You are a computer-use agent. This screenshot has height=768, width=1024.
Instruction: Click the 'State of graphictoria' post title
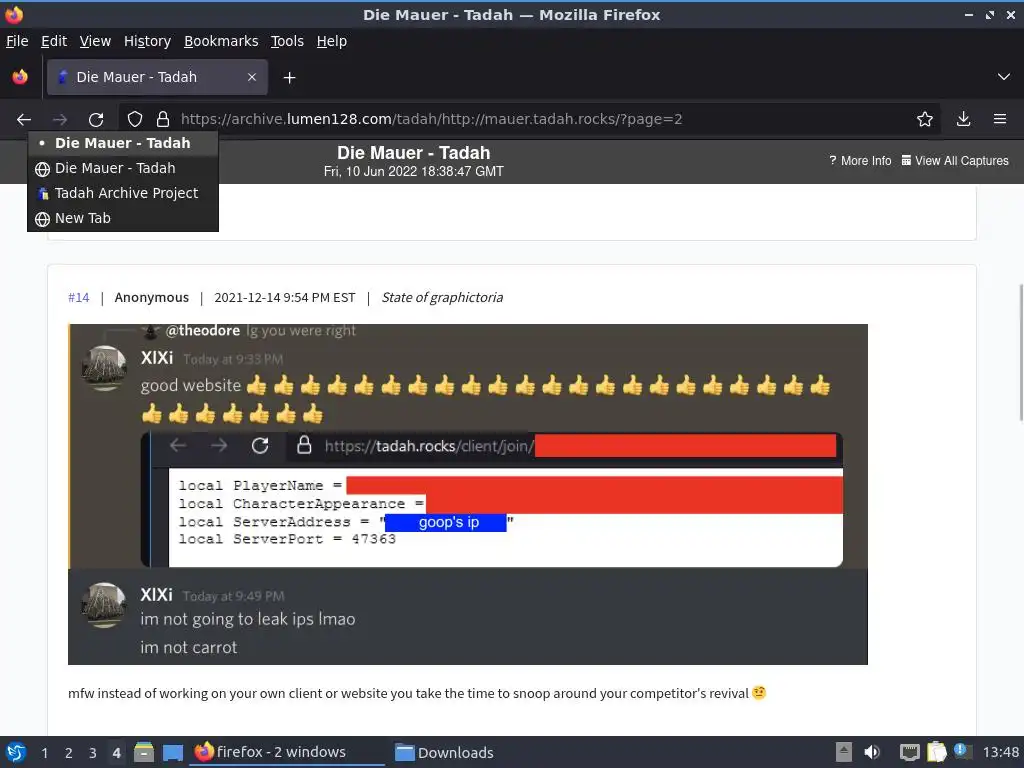pyautogui.click(x=442, y=298)
